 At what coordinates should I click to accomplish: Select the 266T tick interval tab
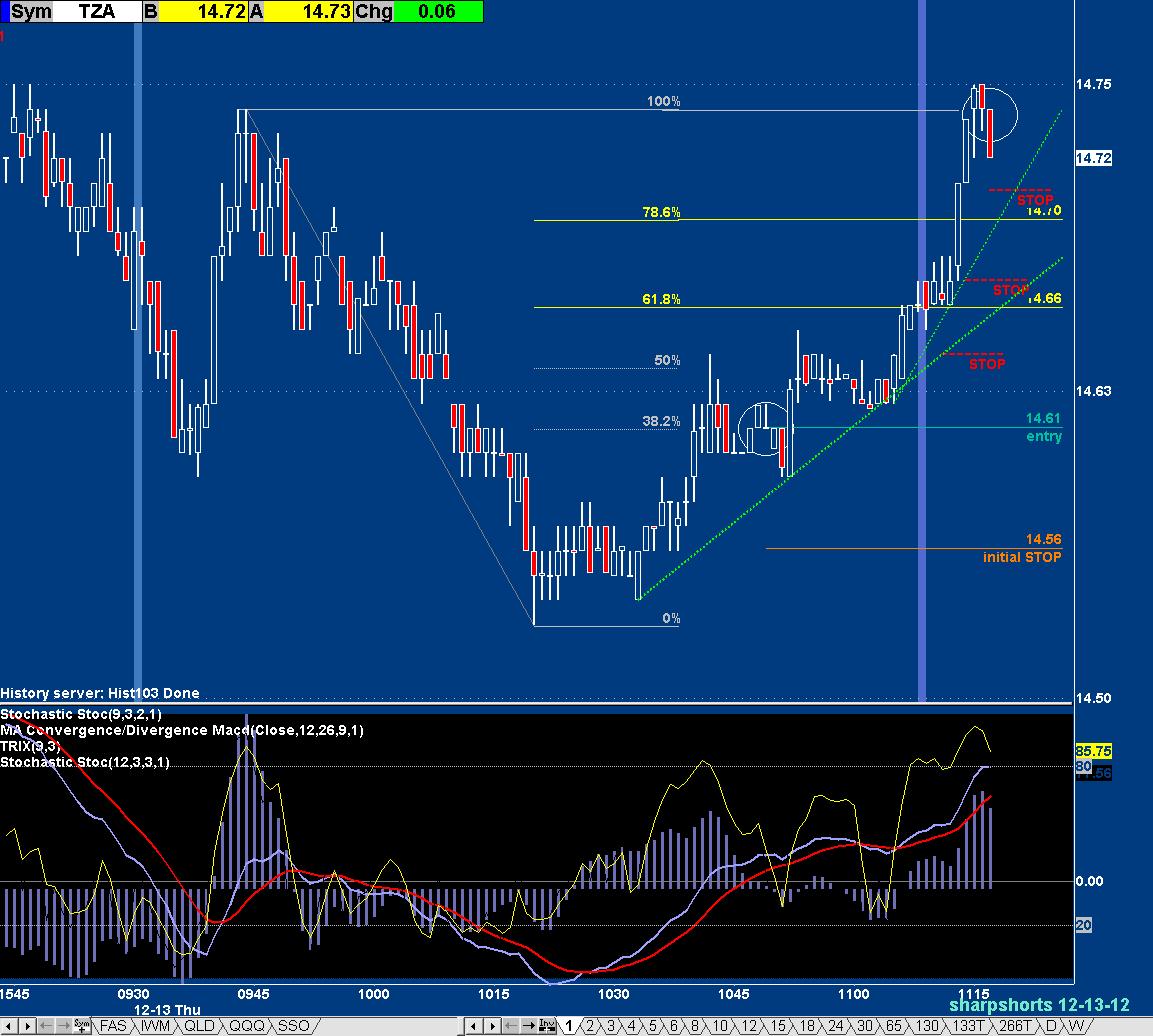1015,1025
